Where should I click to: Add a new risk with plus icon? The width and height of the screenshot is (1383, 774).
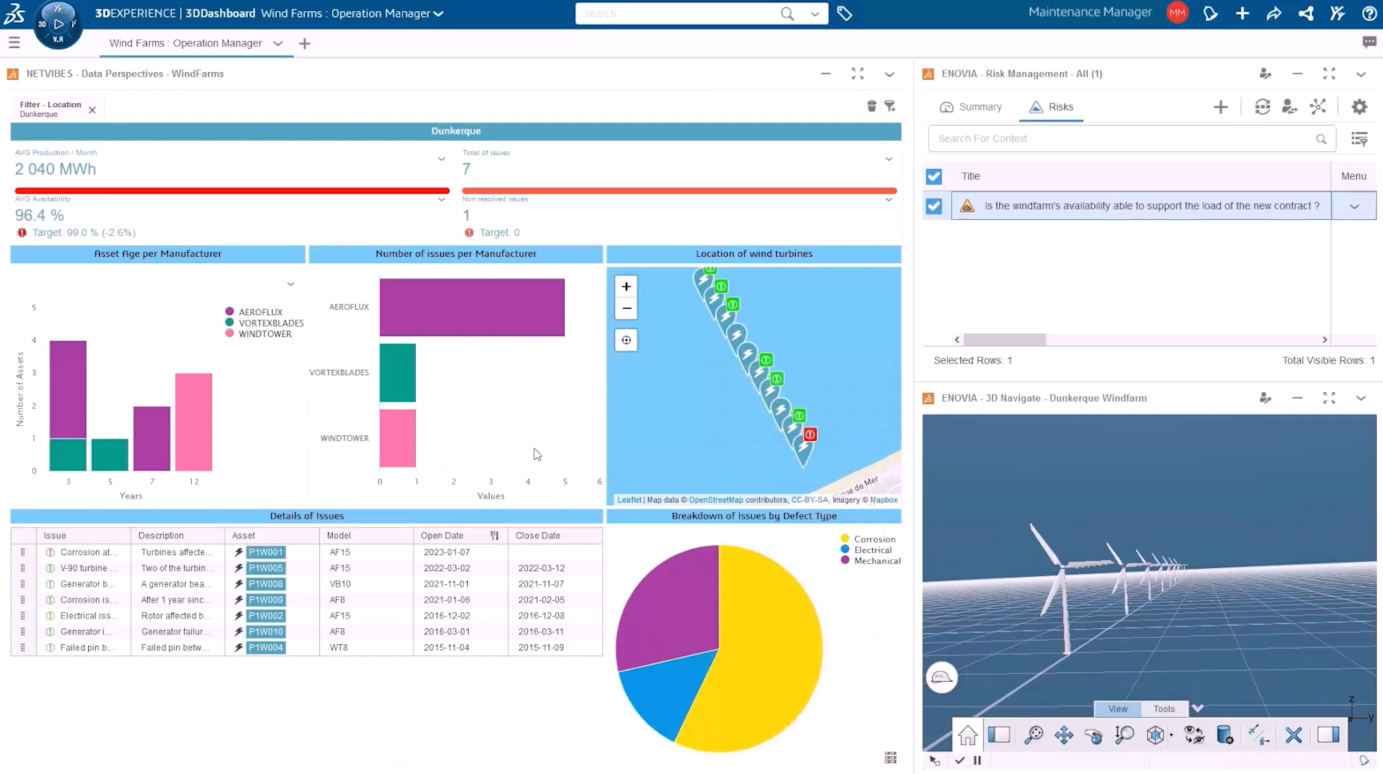(x=1220, y=107)
